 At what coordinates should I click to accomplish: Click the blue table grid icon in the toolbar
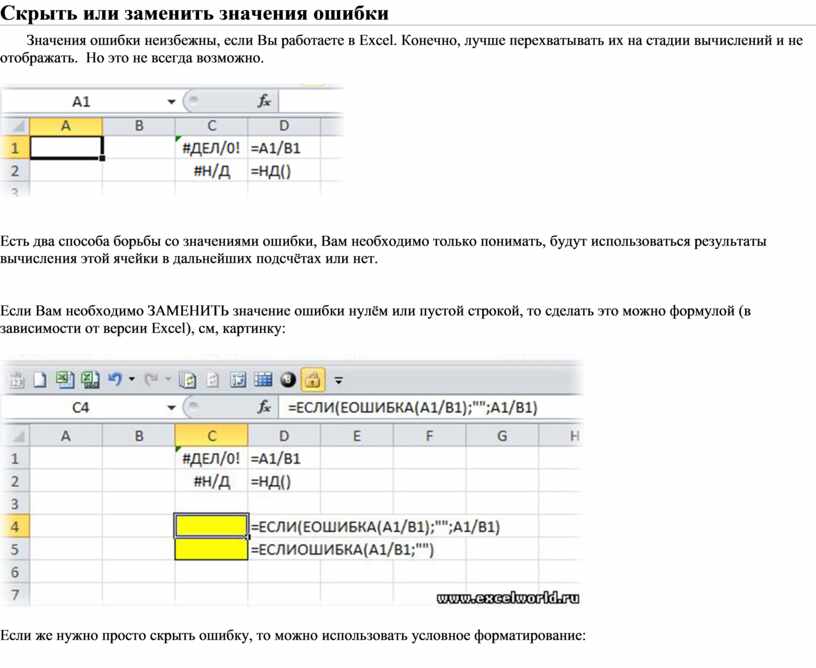pos(263,380)
